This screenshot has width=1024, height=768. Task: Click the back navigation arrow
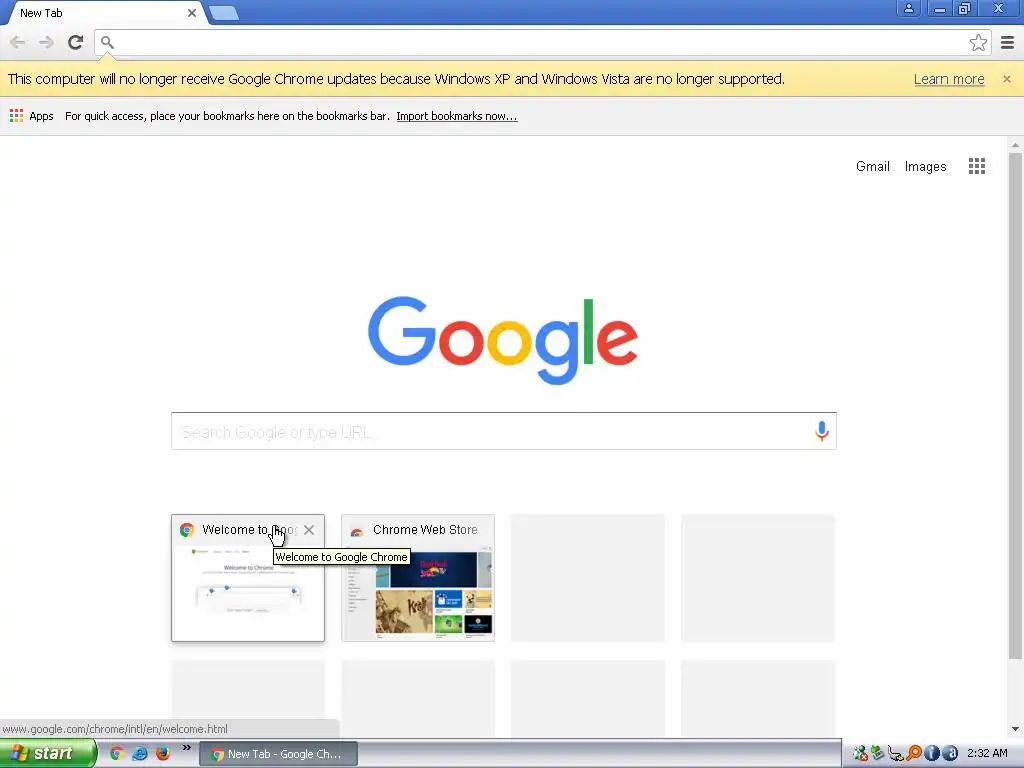pyautogui.click(x=18, y=42)
